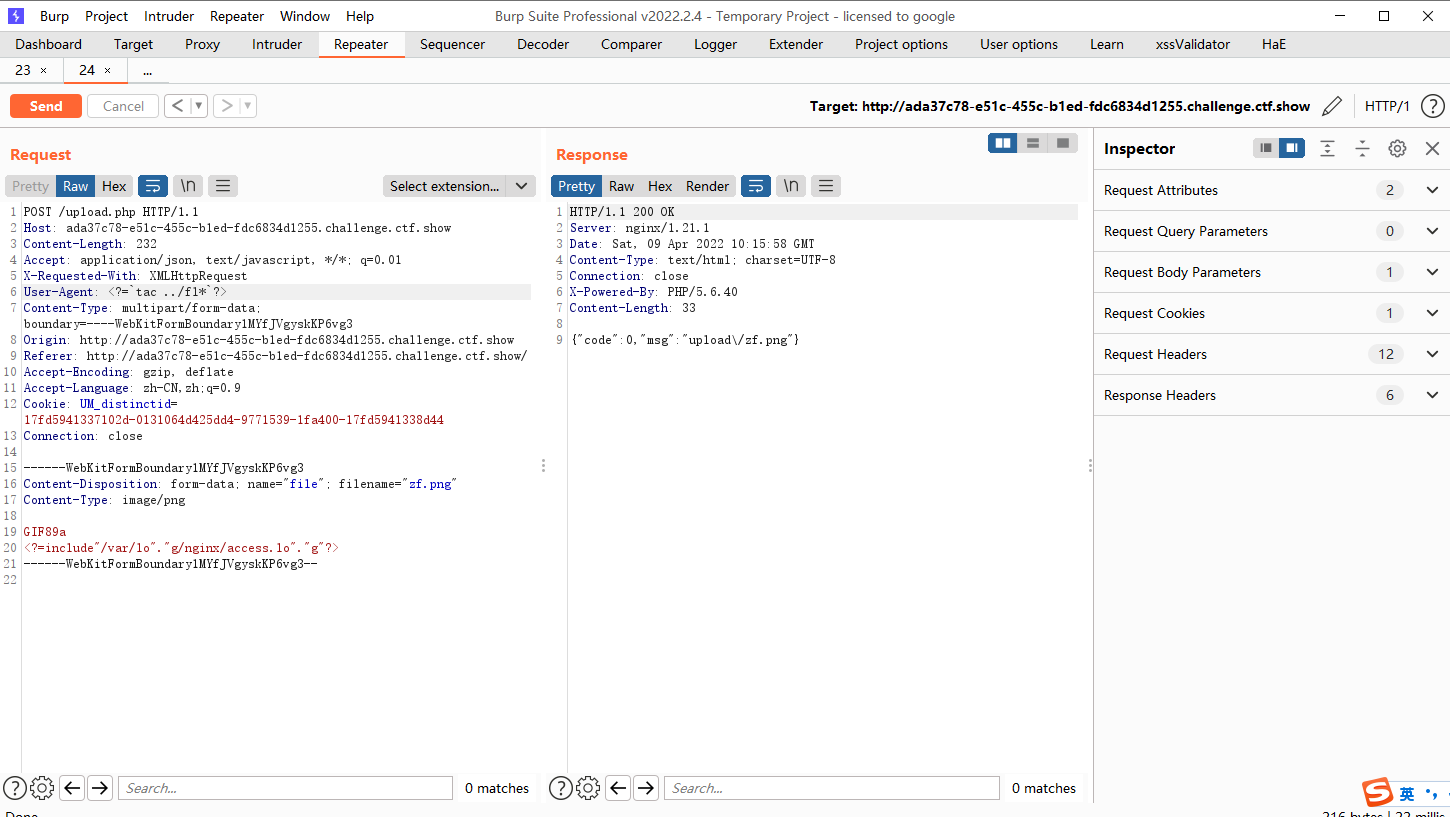Open the HaE tab
Image resolution: width=1450 pixels, height=817 pixels.
point(1274,44)
